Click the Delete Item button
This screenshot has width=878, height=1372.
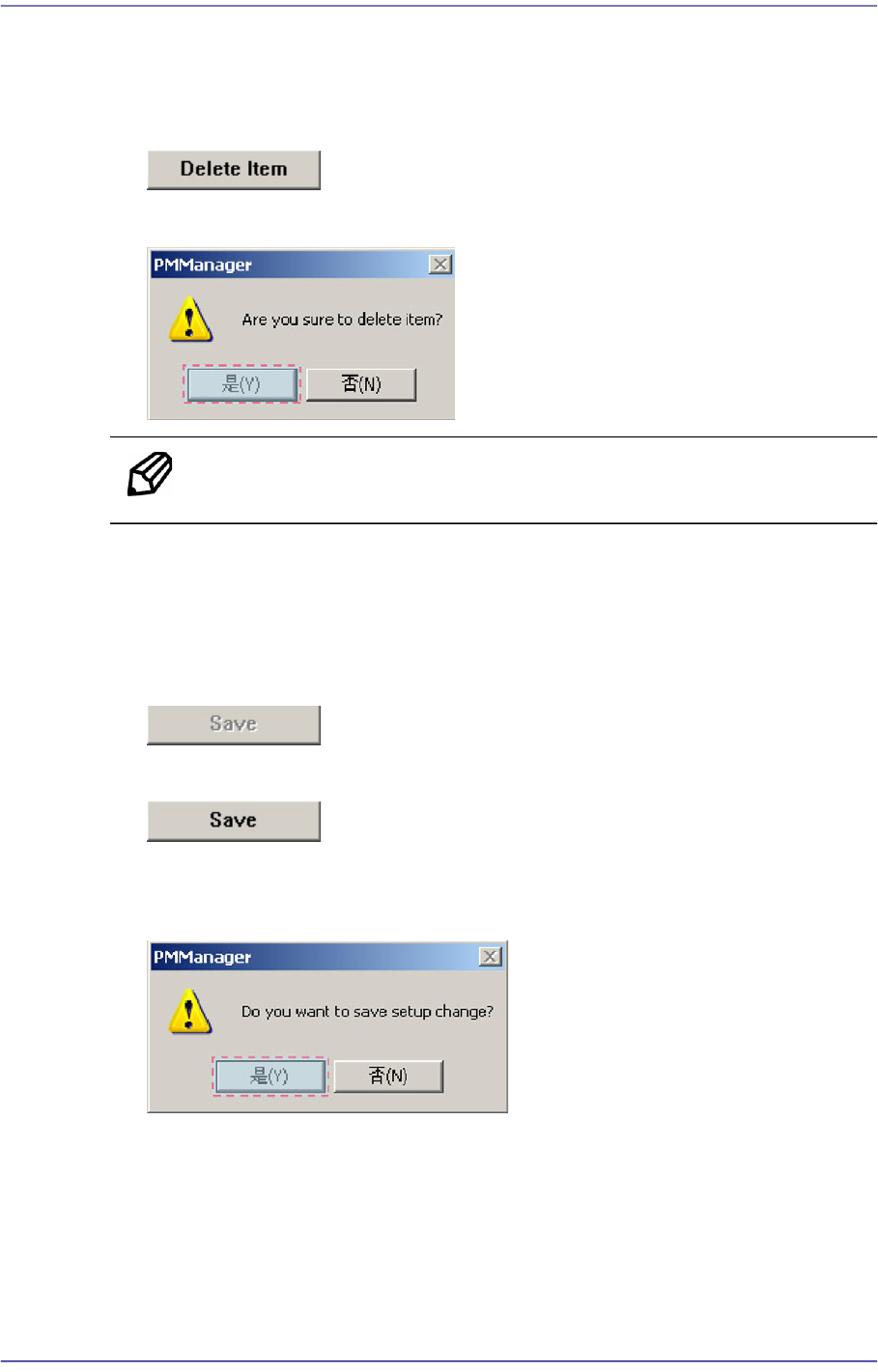coord(234,170)
